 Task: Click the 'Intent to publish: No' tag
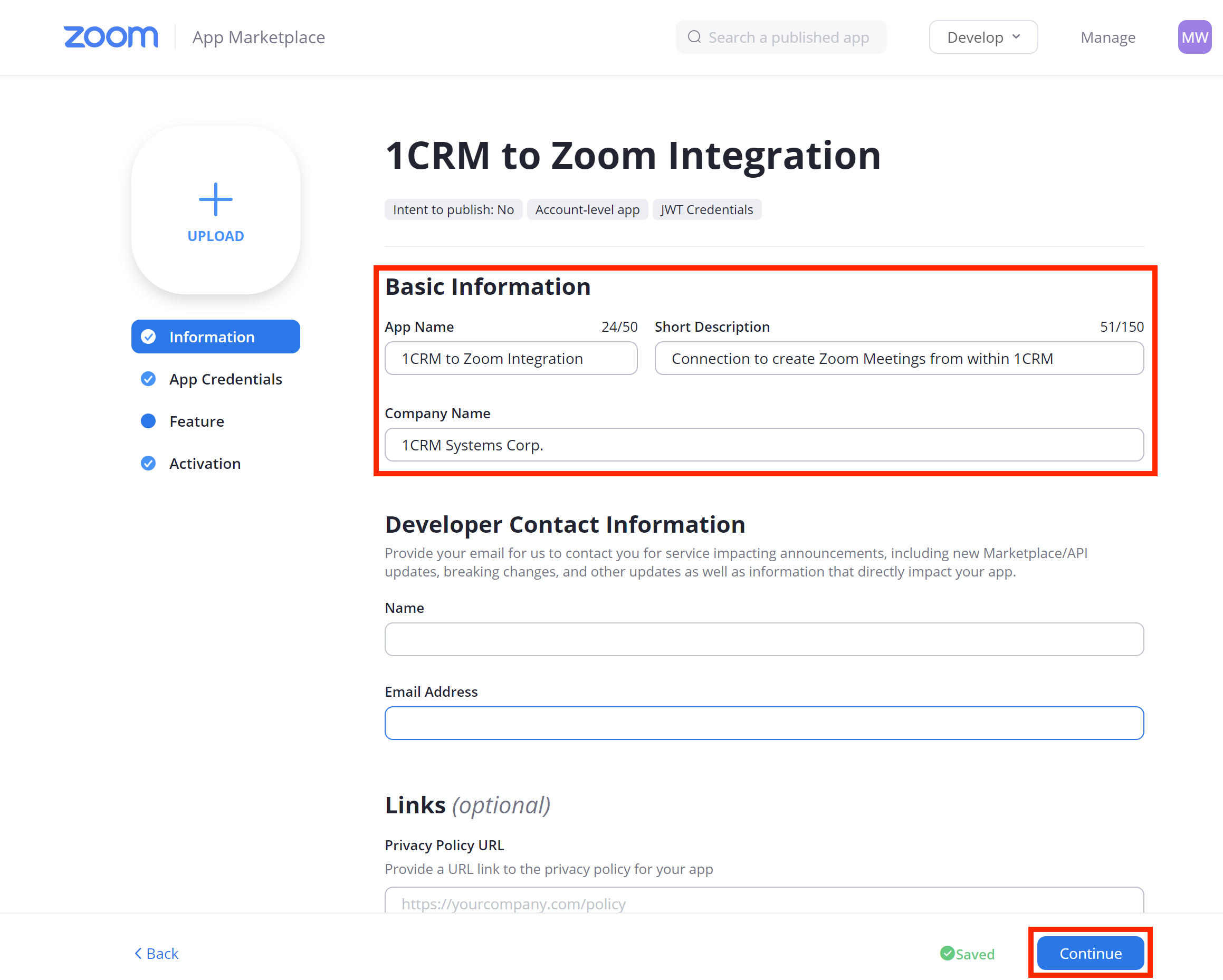[453, 210]
